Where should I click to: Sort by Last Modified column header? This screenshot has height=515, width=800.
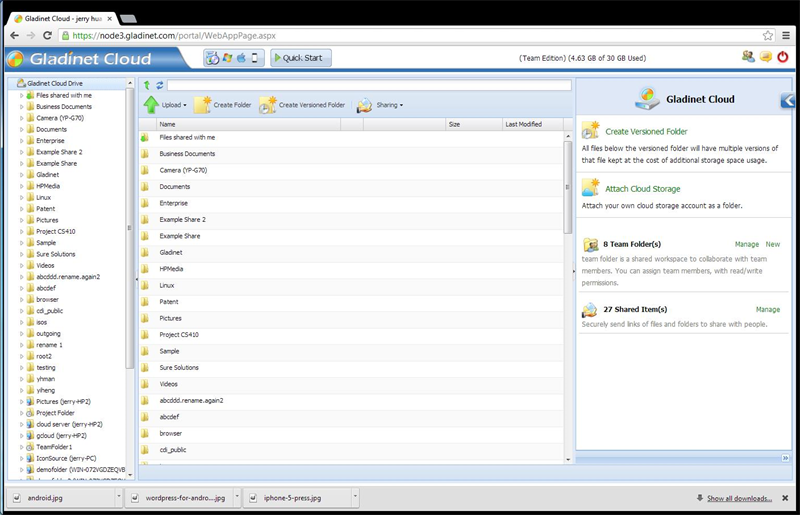click(532, 124)
